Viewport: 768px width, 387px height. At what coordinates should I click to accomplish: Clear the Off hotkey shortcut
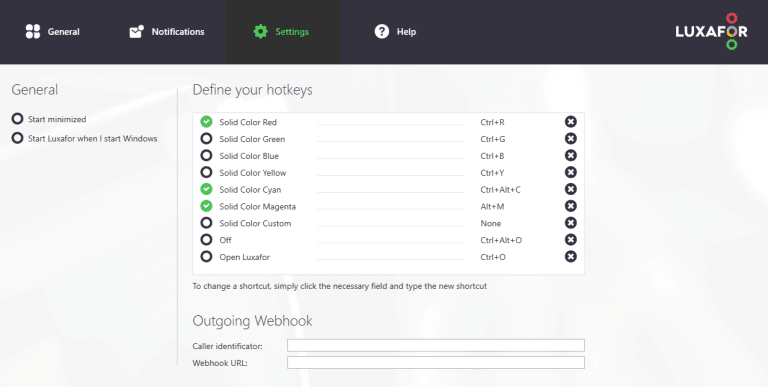click(x=571, y=240)
